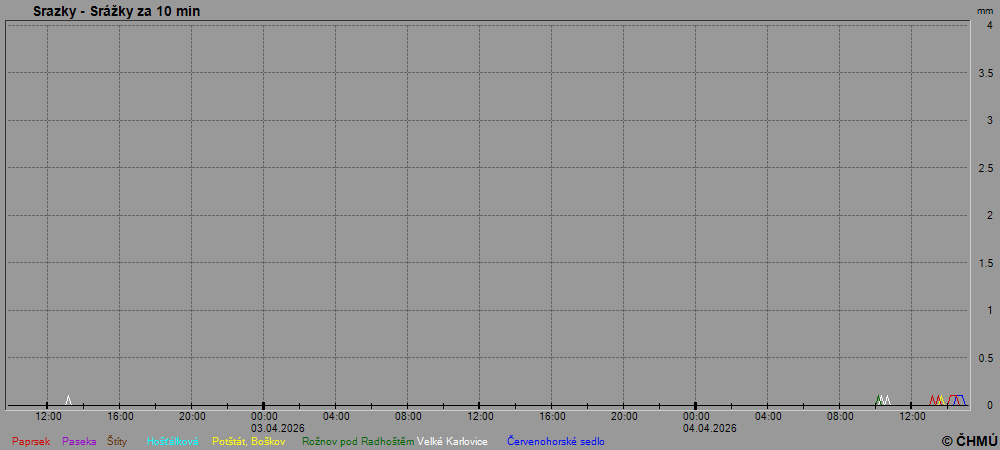
Task: Select the Paseka station in legend
Action: point(79,441)
